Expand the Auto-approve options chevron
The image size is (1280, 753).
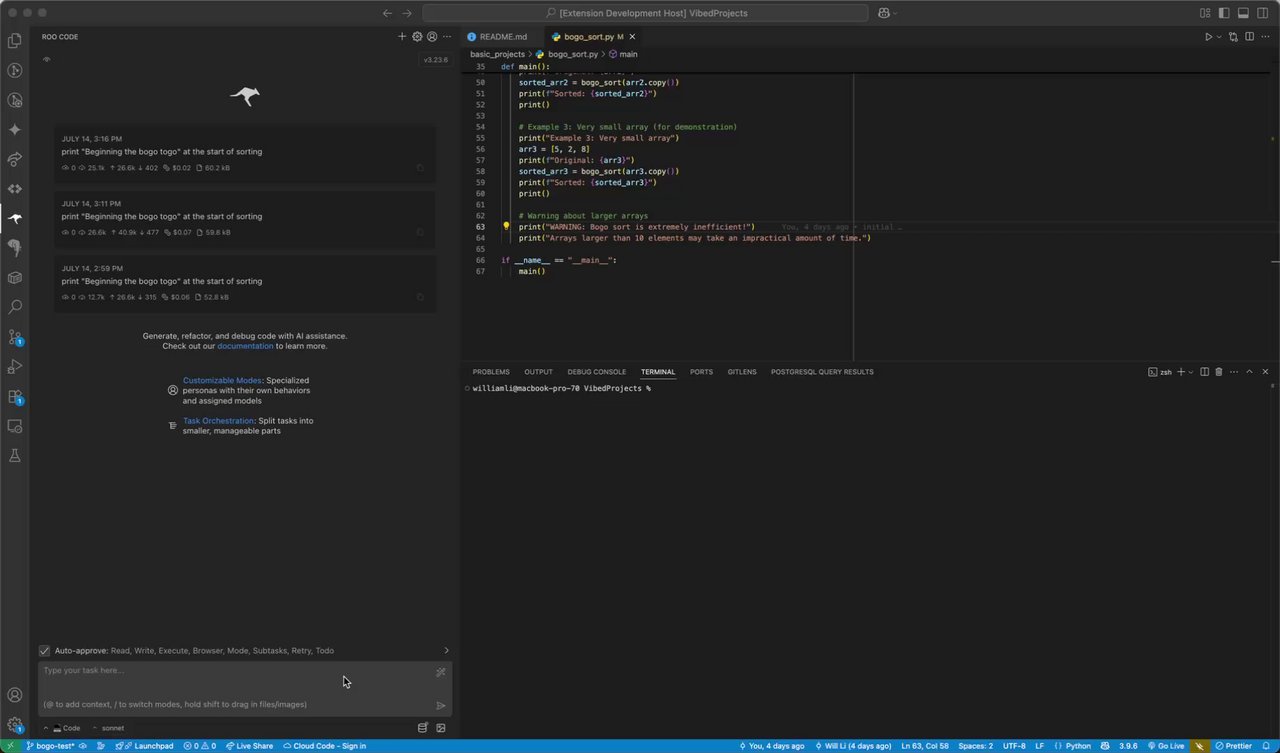tap(446, 651)
